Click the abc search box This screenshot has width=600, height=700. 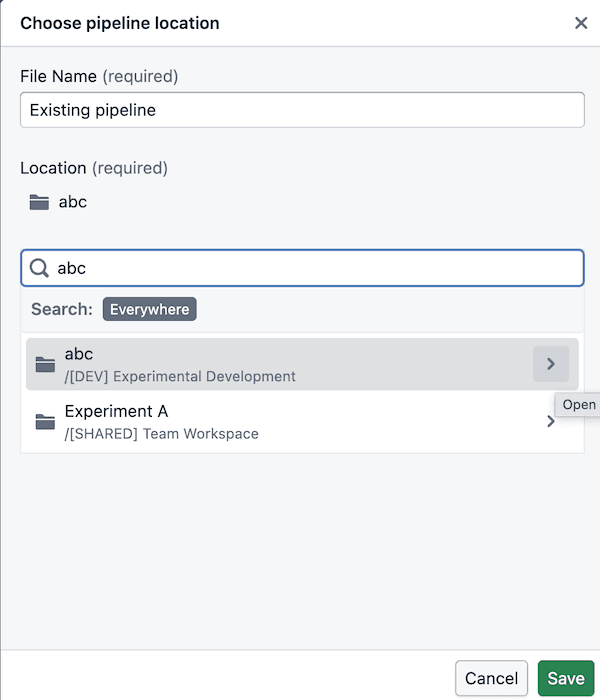(302, 268)
